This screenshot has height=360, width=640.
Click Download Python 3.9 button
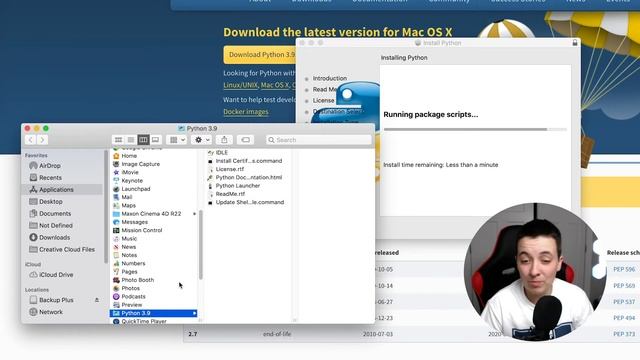(260, 55)
